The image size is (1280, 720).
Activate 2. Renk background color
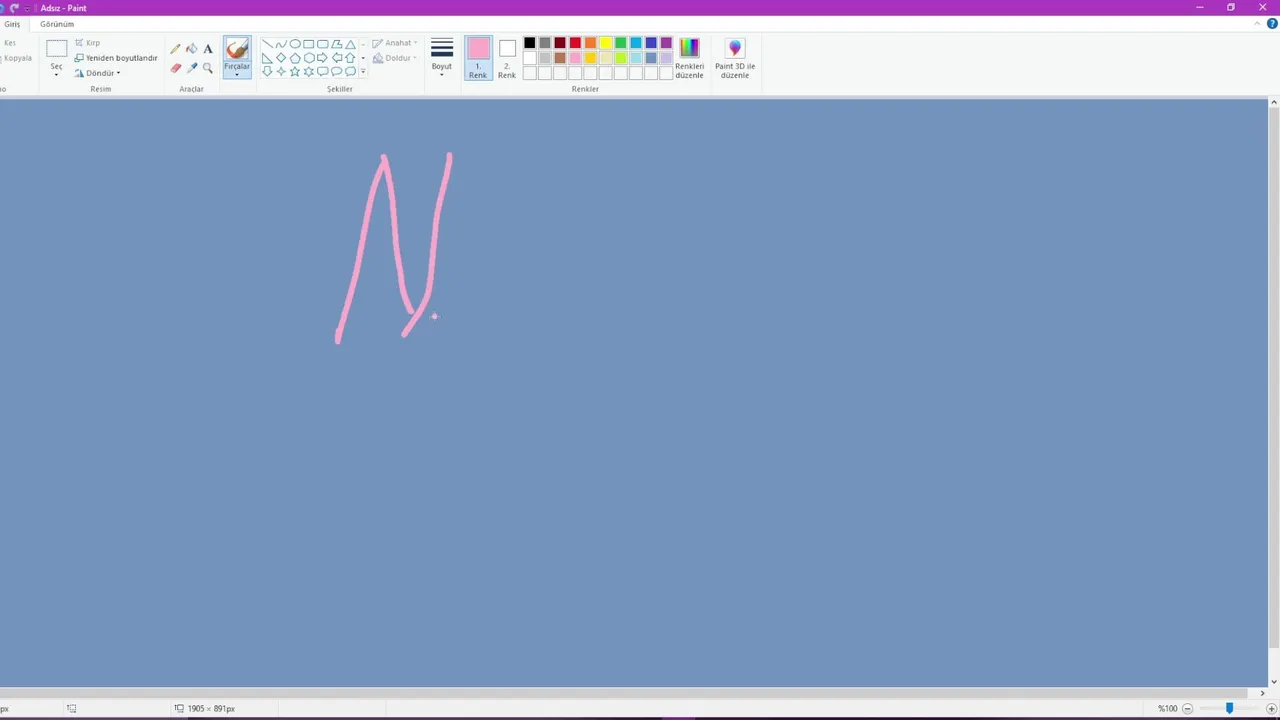(x=507, y=59)
